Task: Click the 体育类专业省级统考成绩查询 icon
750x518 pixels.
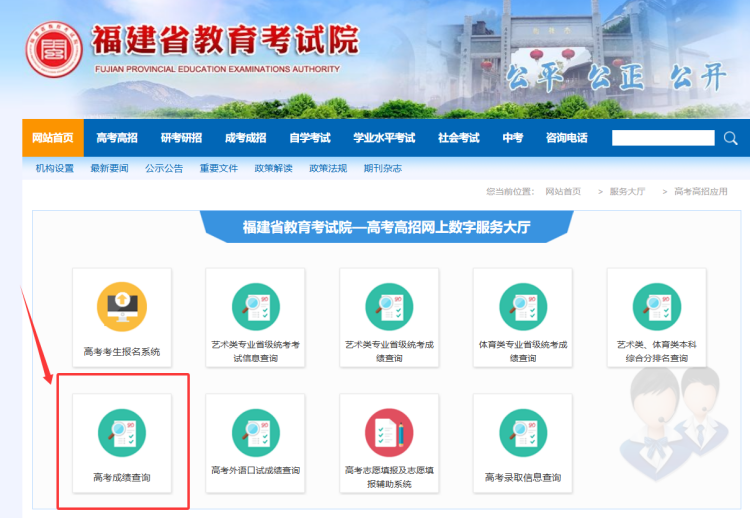Action: [523, 307]
